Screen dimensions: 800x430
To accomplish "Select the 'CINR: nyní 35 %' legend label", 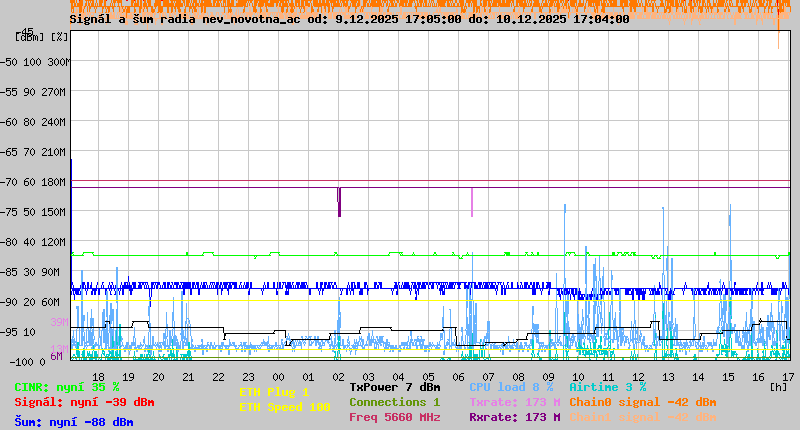I will click(x=67, y=387).
